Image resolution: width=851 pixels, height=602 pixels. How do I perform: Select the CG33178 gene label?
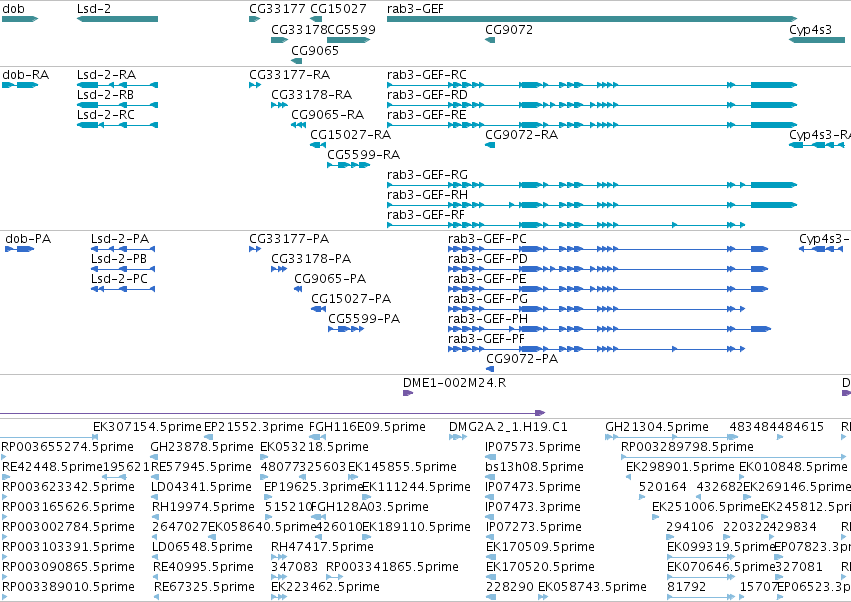click(x=299, y=29)
